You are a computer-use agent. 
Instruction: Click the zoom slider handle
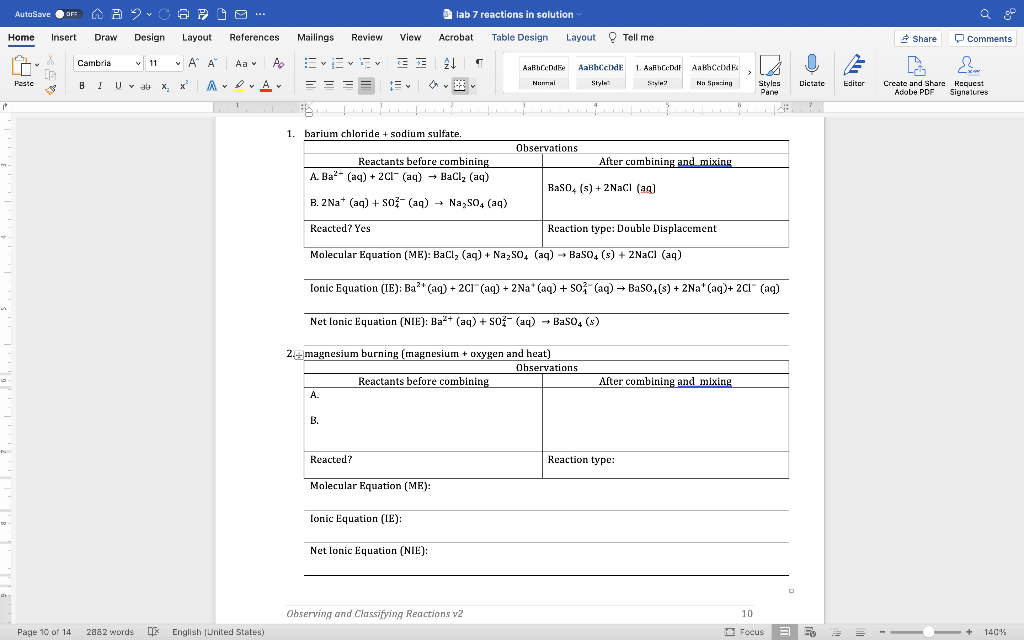[928, 632]
